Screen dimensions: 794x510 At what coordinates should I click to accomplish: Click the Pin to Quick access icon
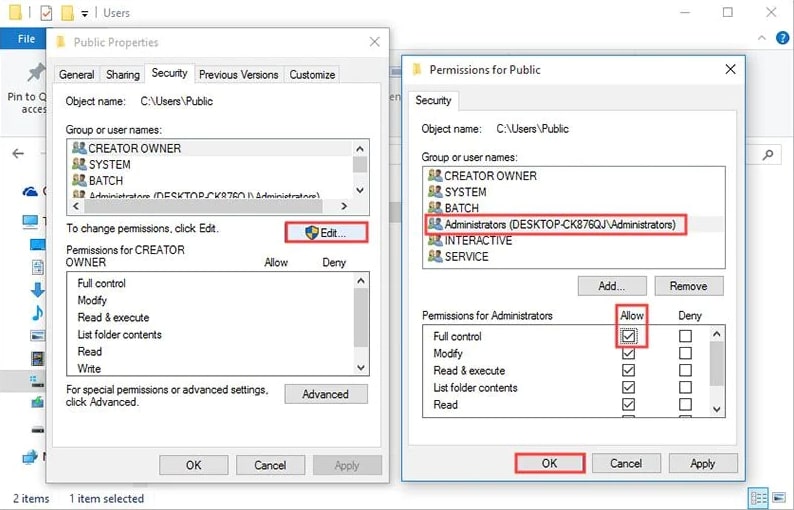click(36, 73)
